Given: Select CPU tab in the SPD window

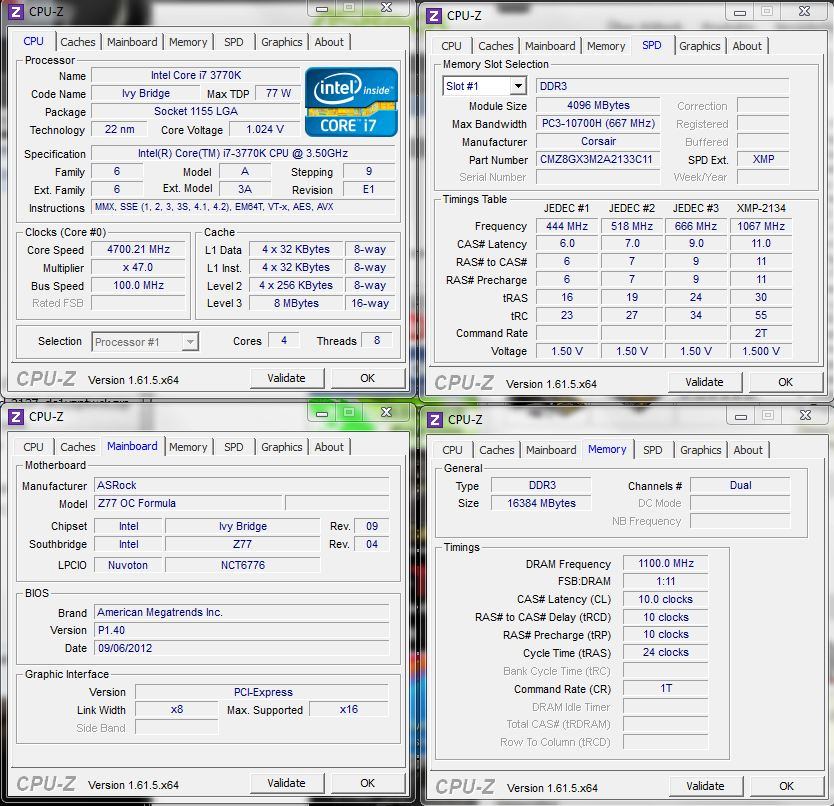Looking at the screenshot, I should pos(451,46).
